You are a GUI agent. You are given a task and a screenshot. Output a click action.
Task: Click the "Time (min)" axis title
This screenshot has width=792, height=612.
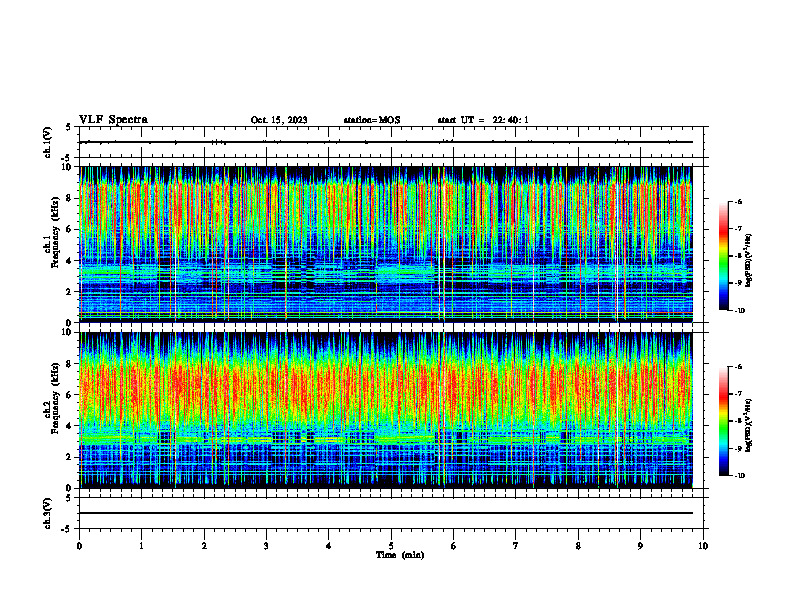coord(400,555)
